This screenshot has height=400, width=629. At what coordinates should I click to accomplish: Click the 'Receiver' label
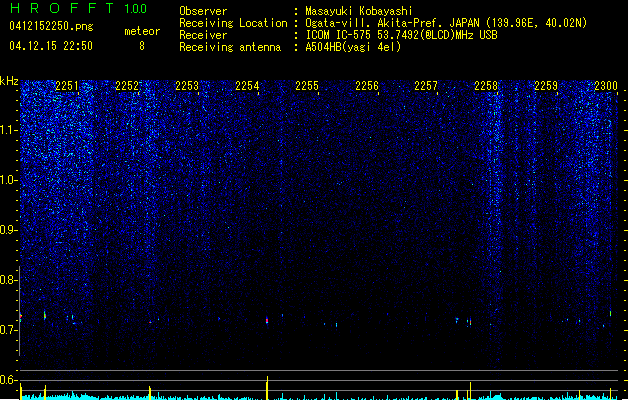(203, 35)
